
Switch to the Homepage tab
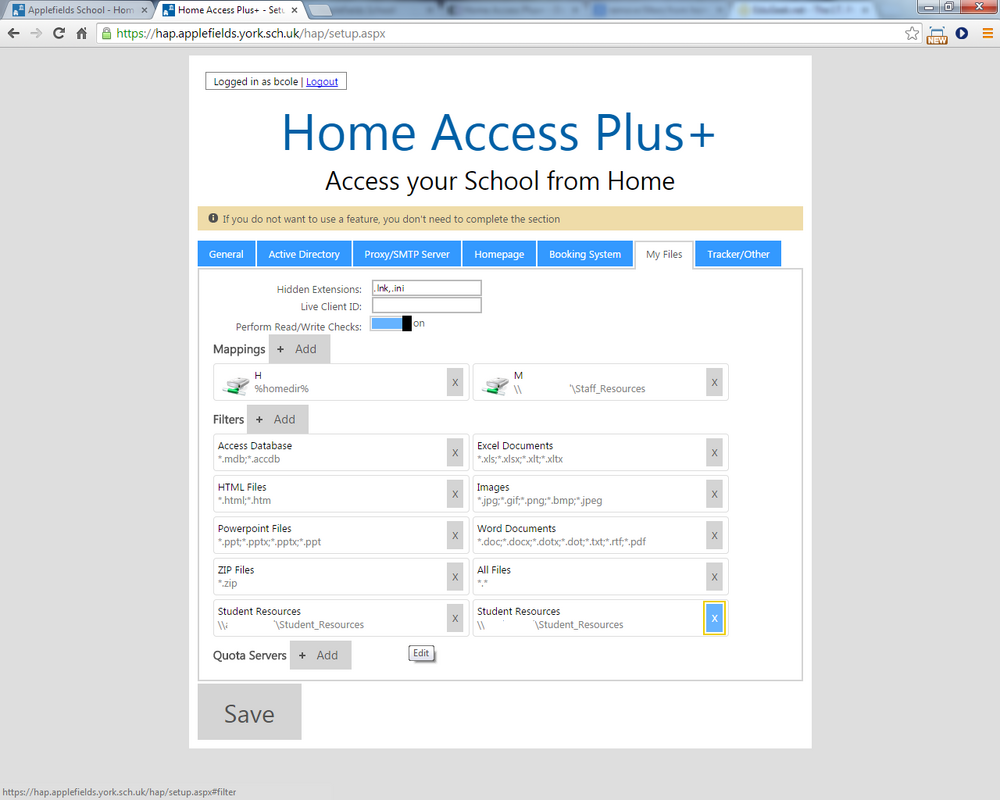point(499,254)
